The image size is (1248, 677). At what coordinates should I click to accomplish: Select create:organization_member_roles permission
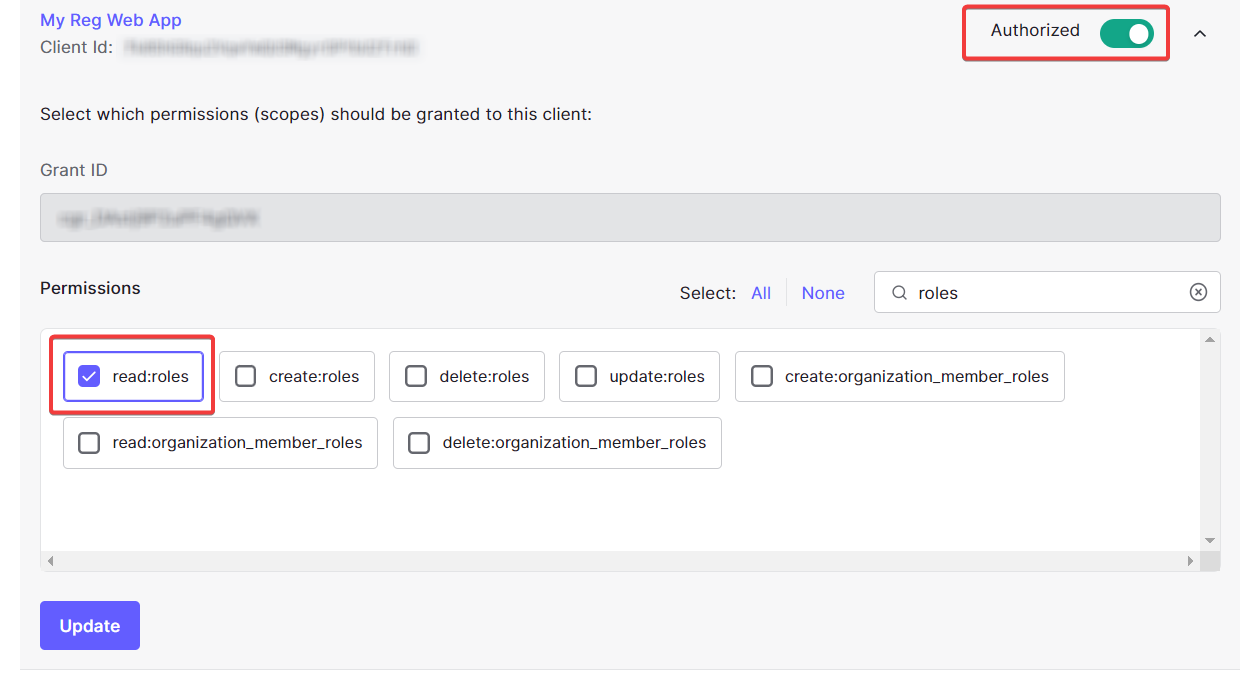762,377
